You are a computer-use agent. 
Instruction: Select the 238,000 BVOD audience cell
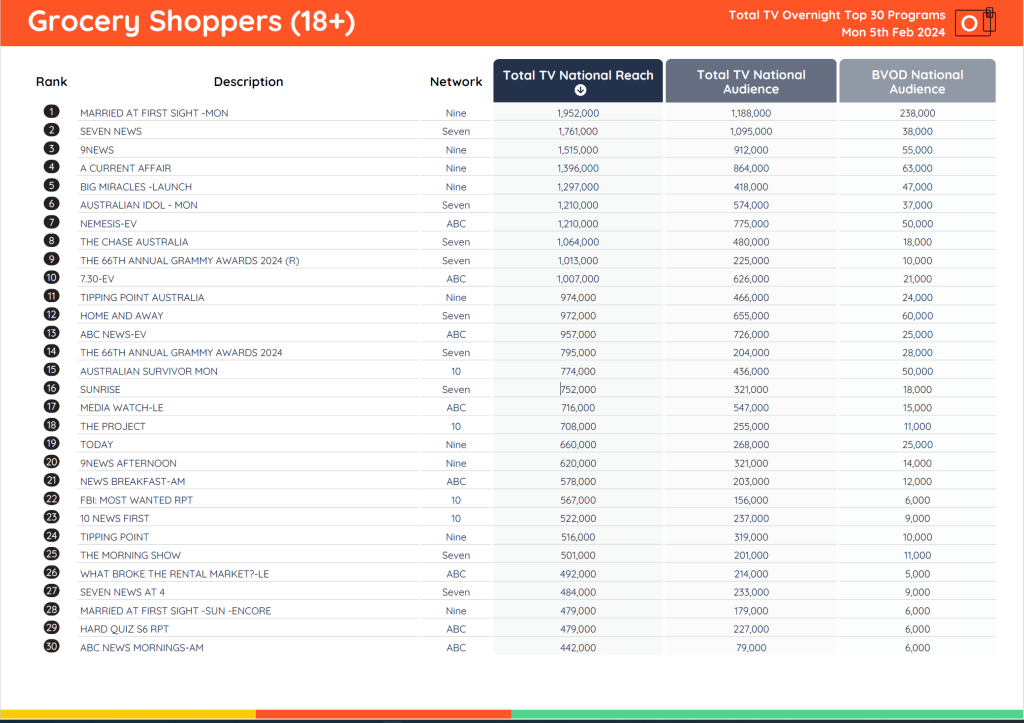point(917,113)
